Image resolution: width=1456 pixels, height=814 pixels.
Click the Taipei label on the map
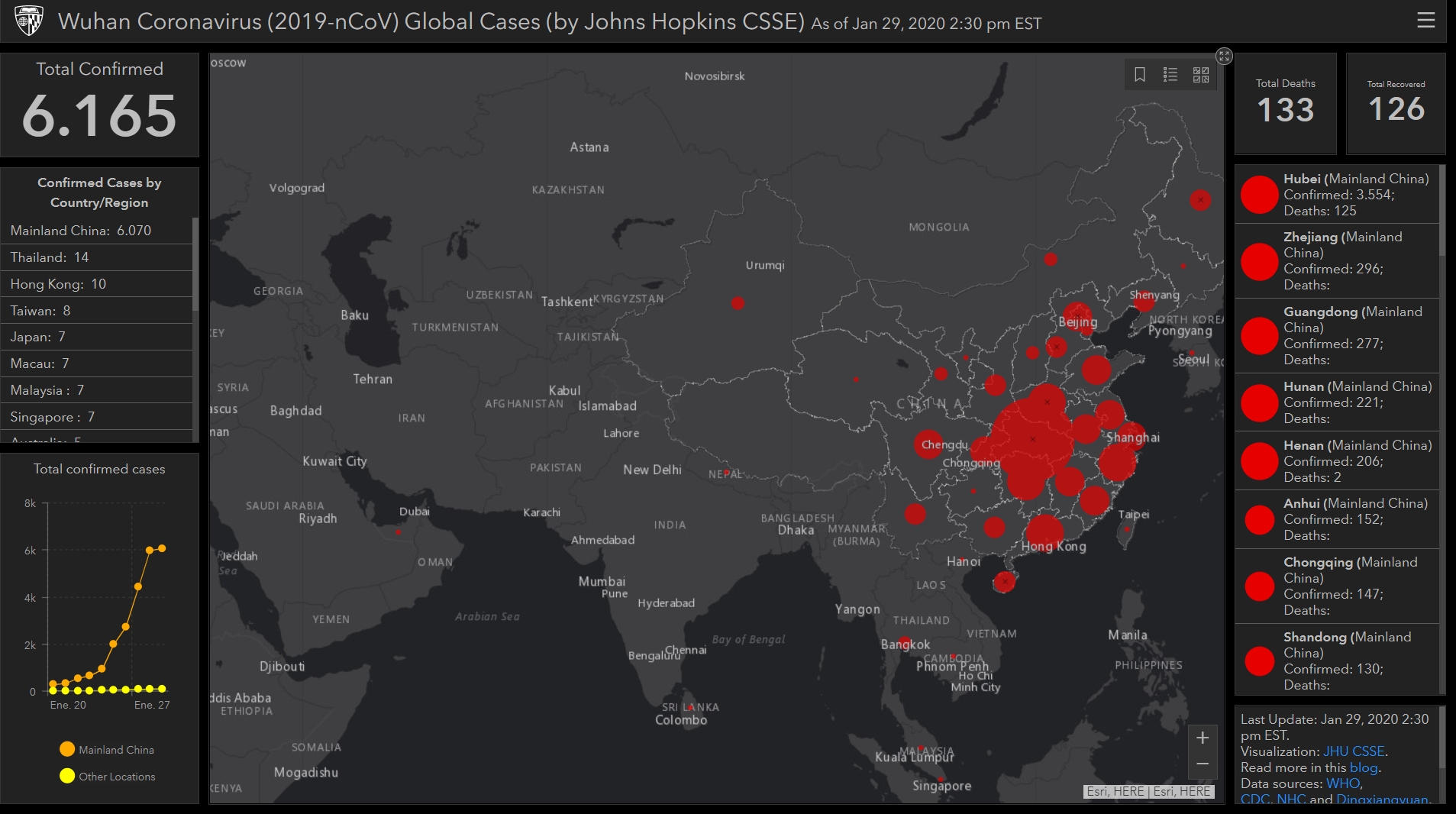(x=1134, y=514)
